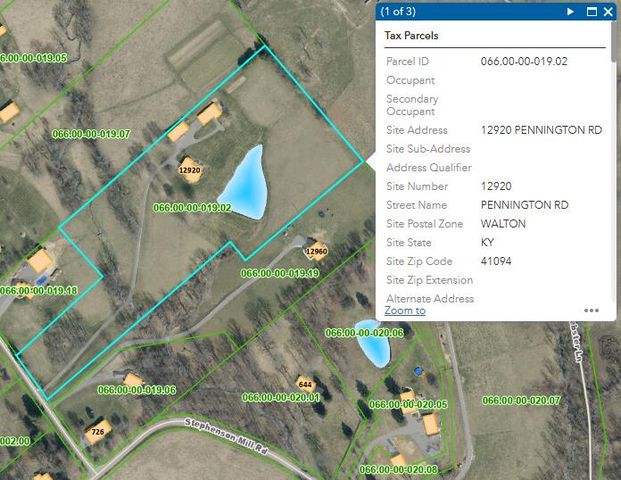Select Site State value KY
Screen dimensions: 621x480
click(487, 242)
